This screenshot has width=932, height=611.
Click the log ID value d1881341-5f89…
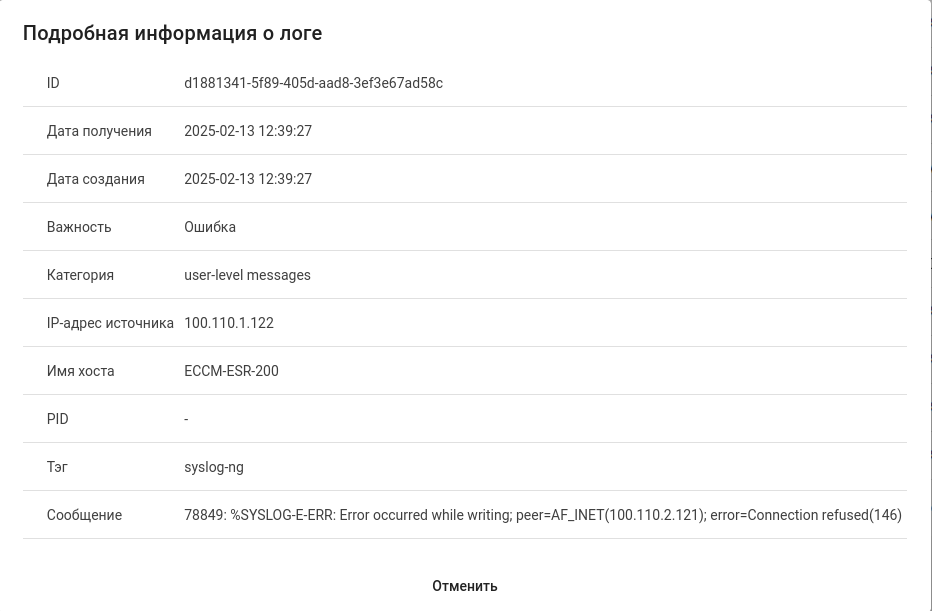[x=313, y=83]
